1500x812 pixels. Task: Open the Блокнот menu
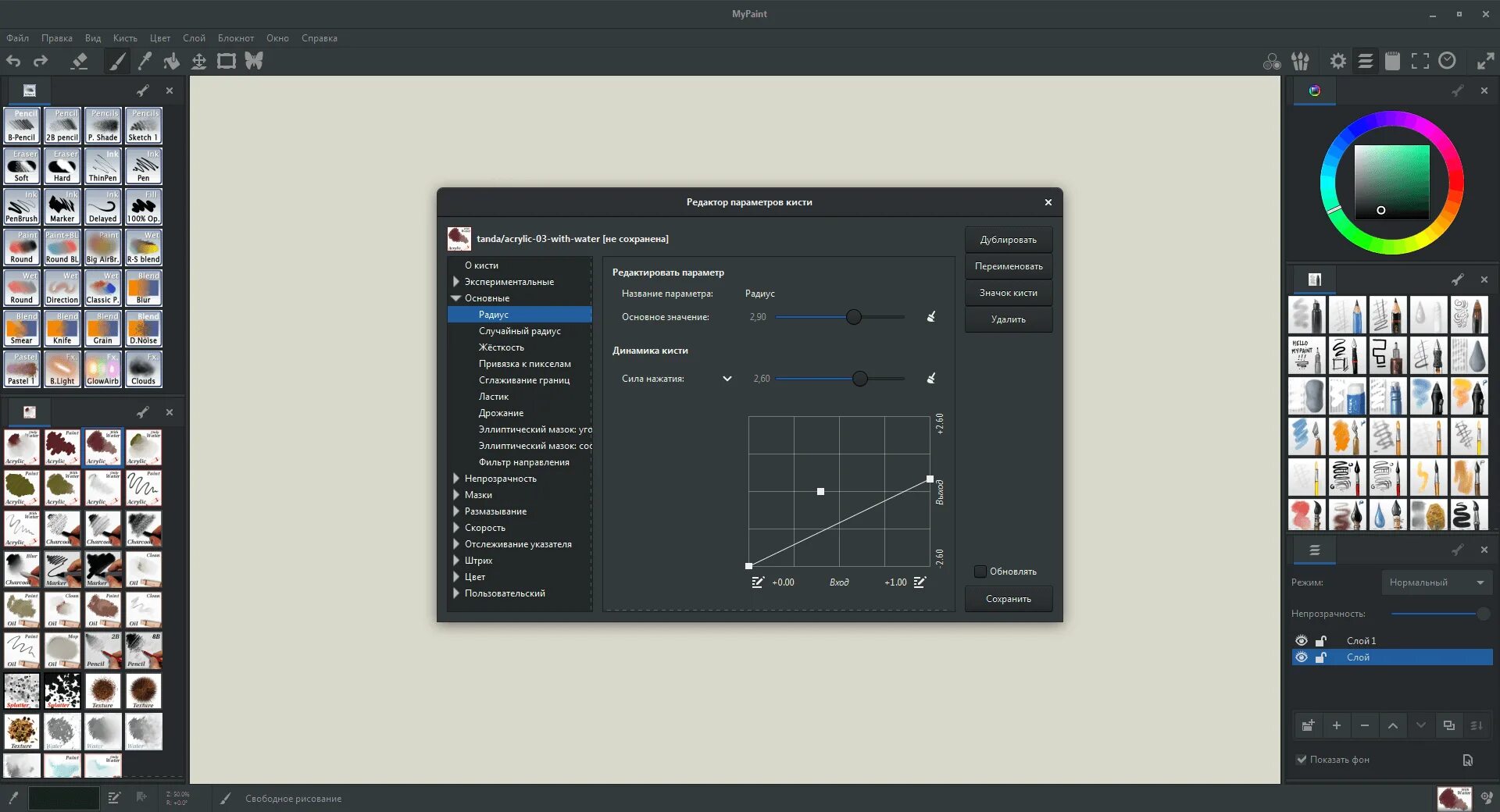[x=236, y=37]
